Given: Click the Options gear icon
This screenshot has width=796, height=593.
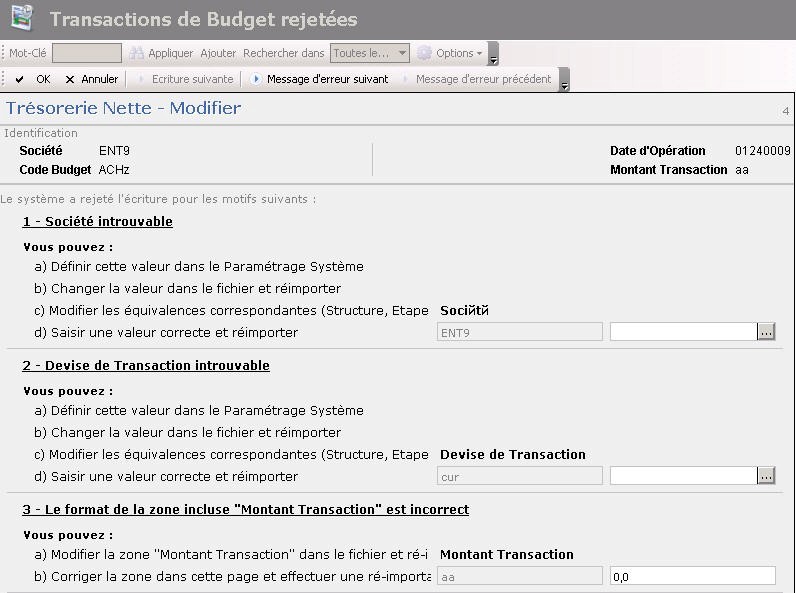Looking at the screenshot, I should click(424, 53).
